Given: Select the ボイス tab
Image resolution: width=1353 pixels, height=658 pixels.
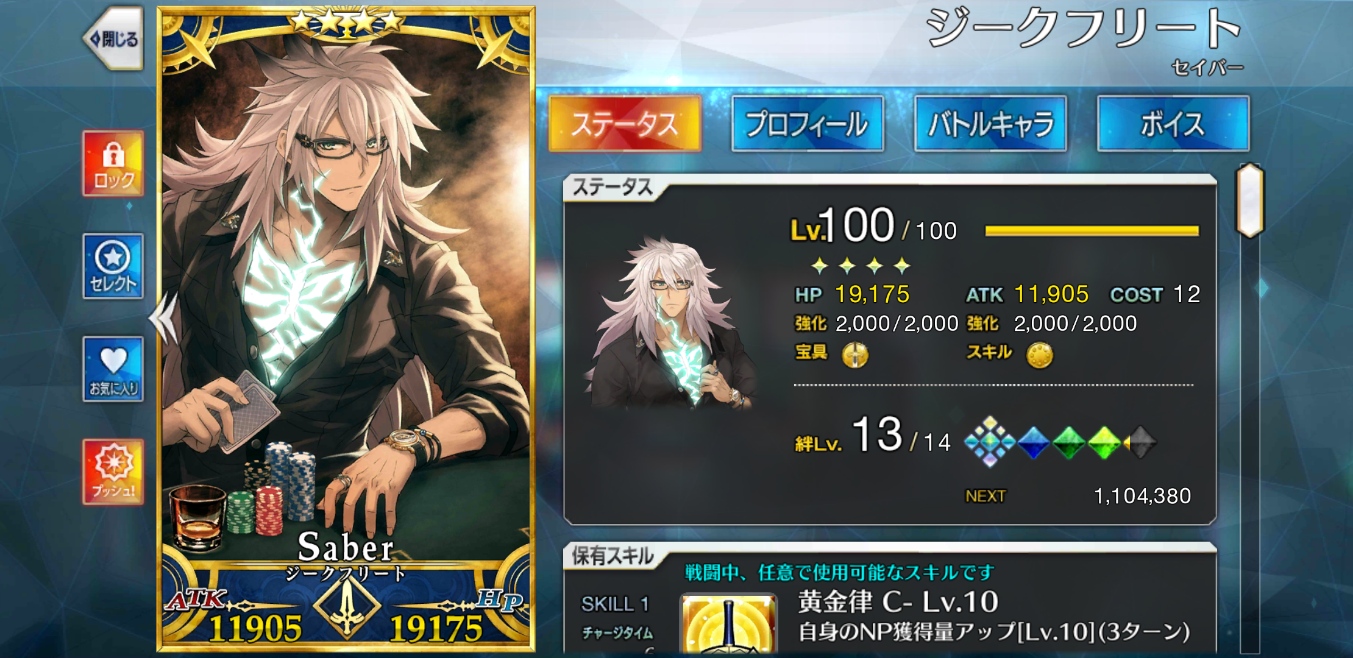Looking at the screenshot, I should point(1173,124).
